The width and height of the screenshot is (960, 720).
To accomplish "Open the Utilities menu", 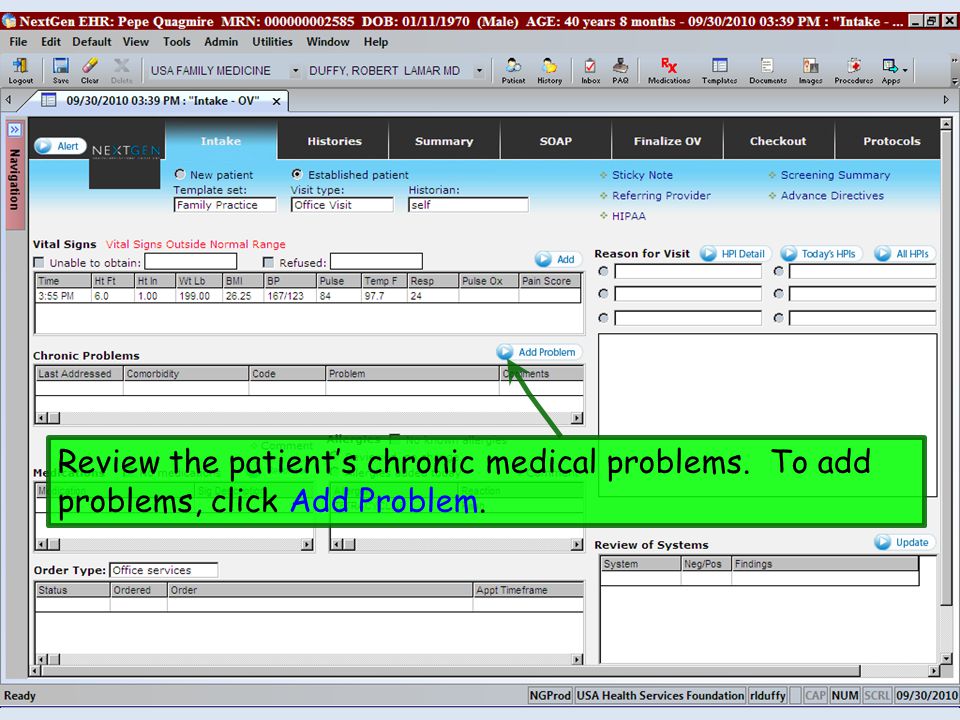I will coord(272,42).
